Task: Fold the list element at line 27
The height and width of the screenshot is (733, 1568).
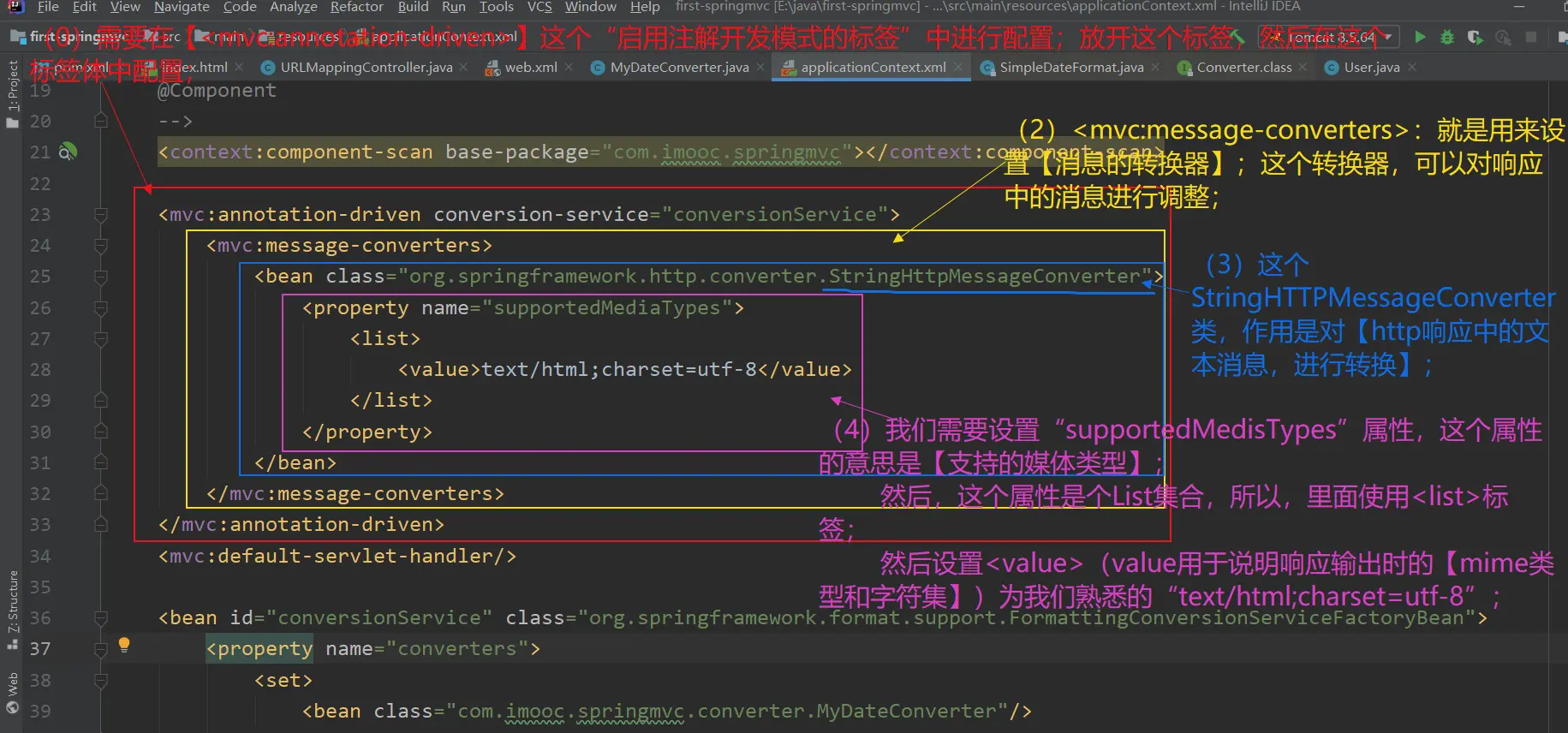Action: (100, 339)
